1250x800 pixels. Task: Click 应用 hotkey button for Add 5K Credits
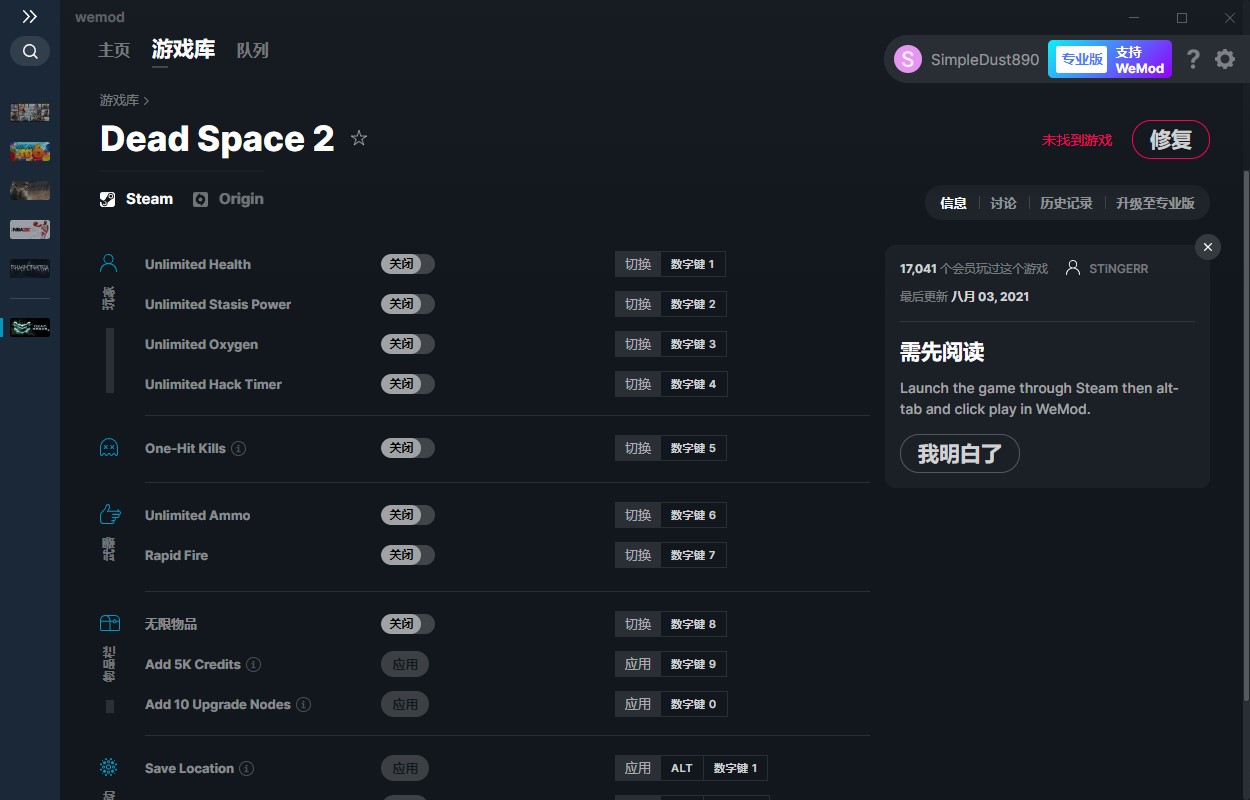point(638,664)
